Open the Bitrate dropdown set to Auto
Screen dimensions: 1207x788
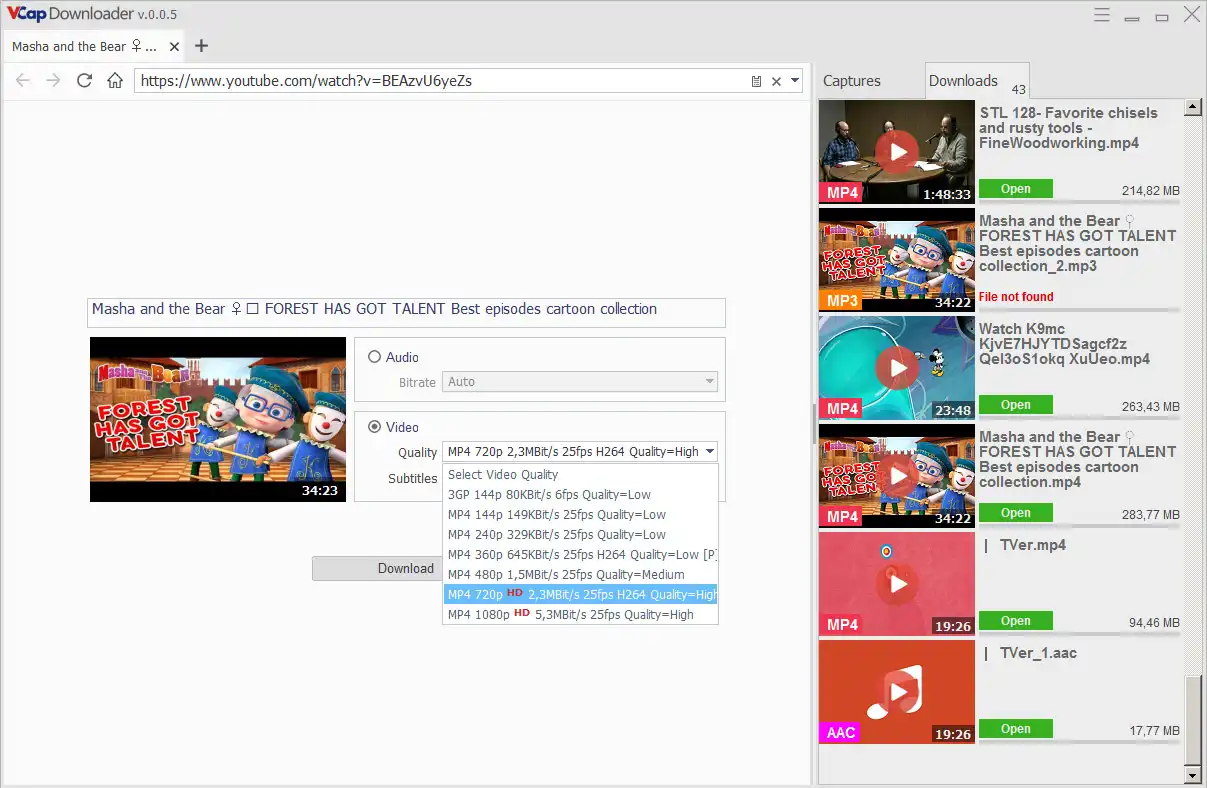pyautogui.click(x=580, y=381)
